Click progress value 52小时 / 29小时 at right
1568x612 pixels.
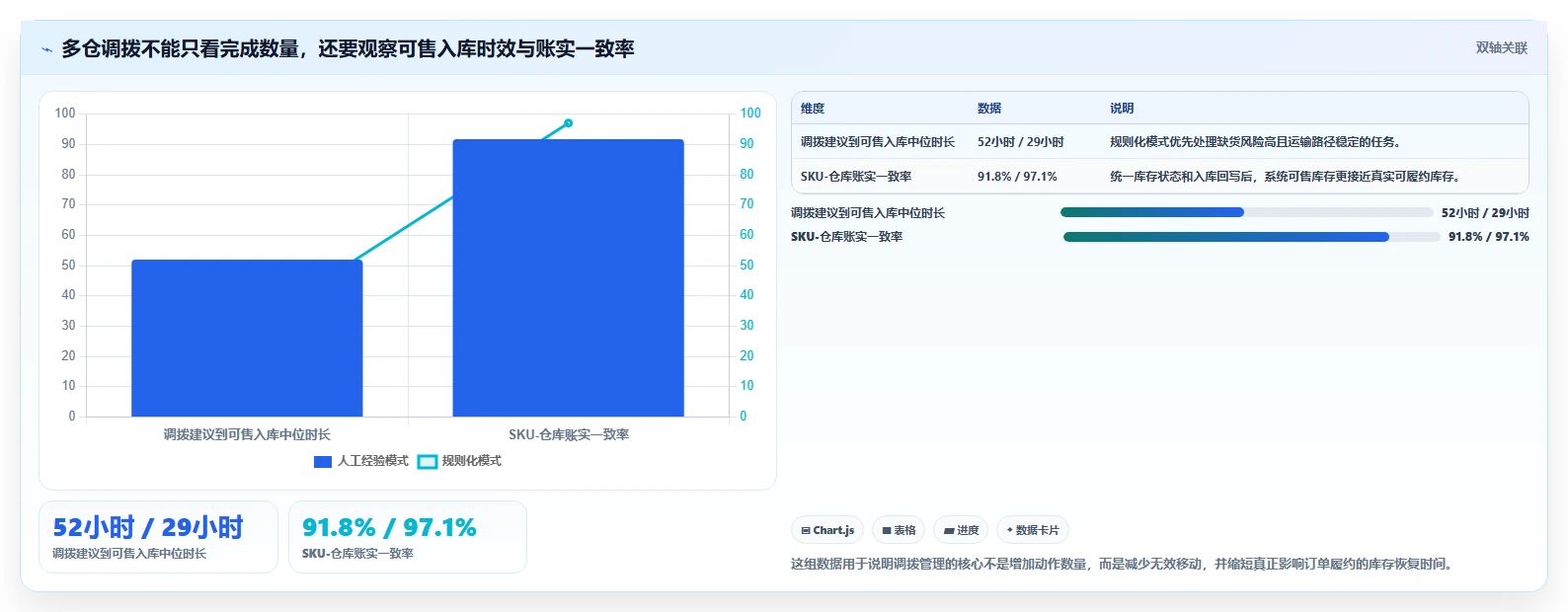click(x=1485, y=213)
